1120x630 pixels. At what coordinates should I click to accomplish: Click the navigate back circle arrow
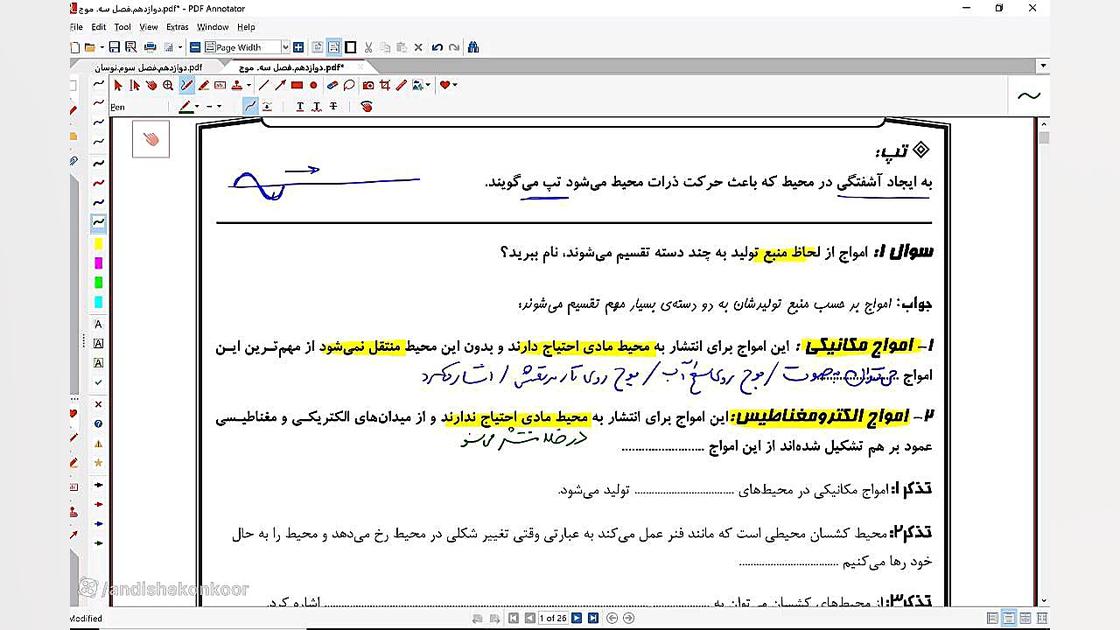pyautogui.click(x=612, y=618)
